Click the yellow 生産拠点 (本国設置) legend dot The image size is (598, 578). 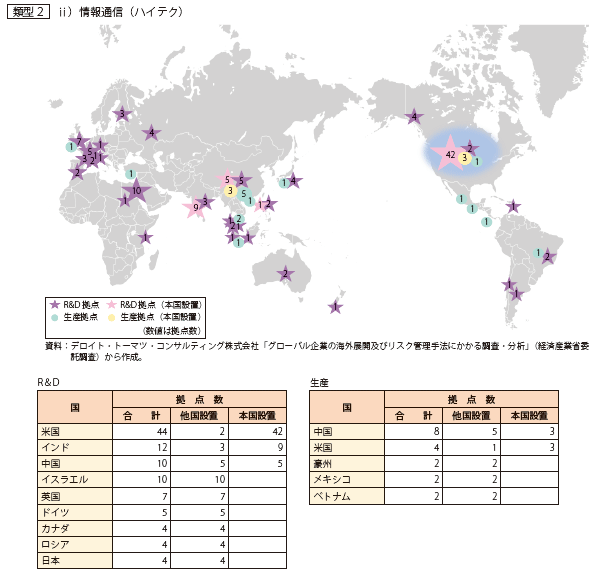coord(111,318)
